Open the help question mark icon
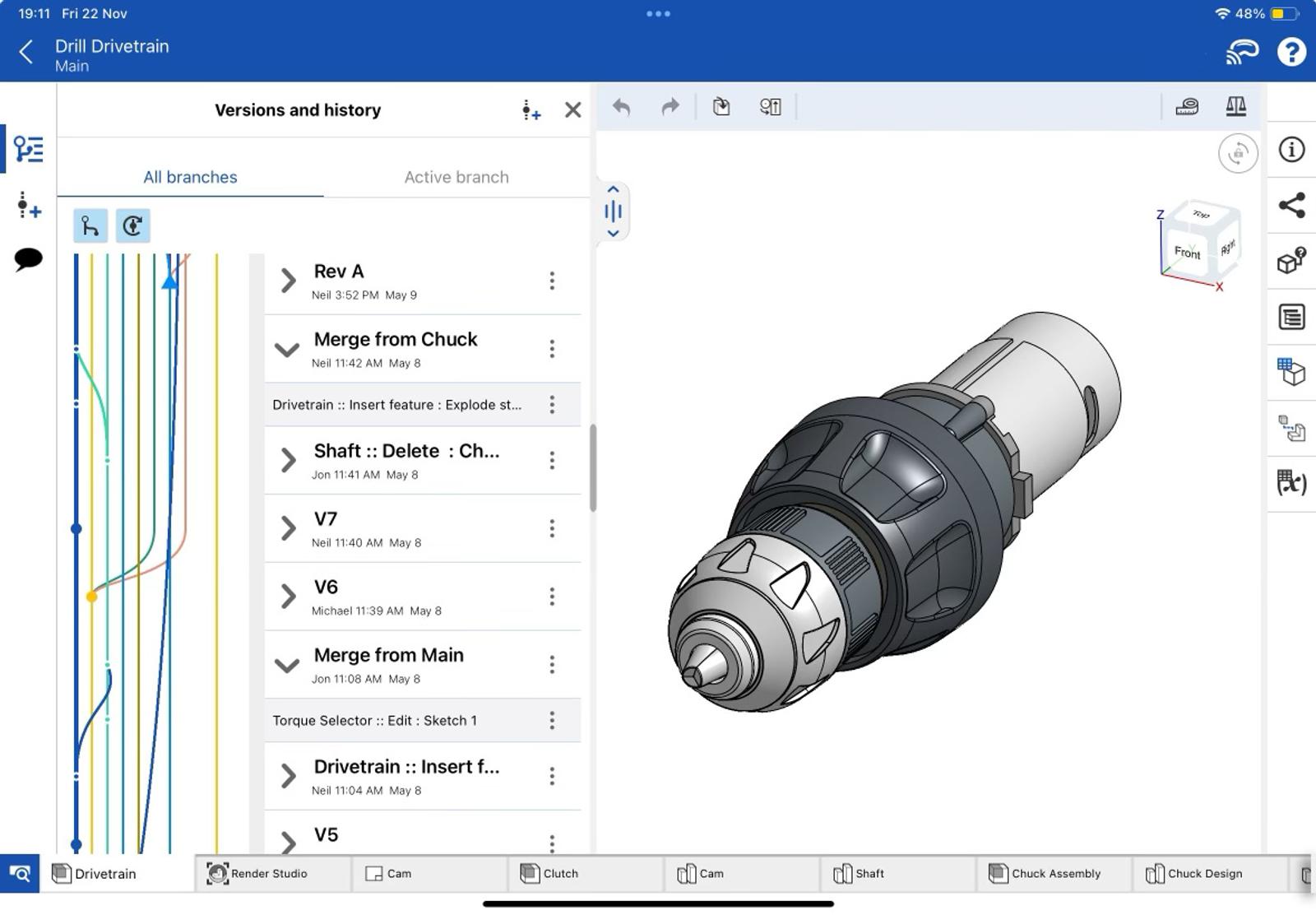This screenshot has height=915, width=1316. point(1291,53)
